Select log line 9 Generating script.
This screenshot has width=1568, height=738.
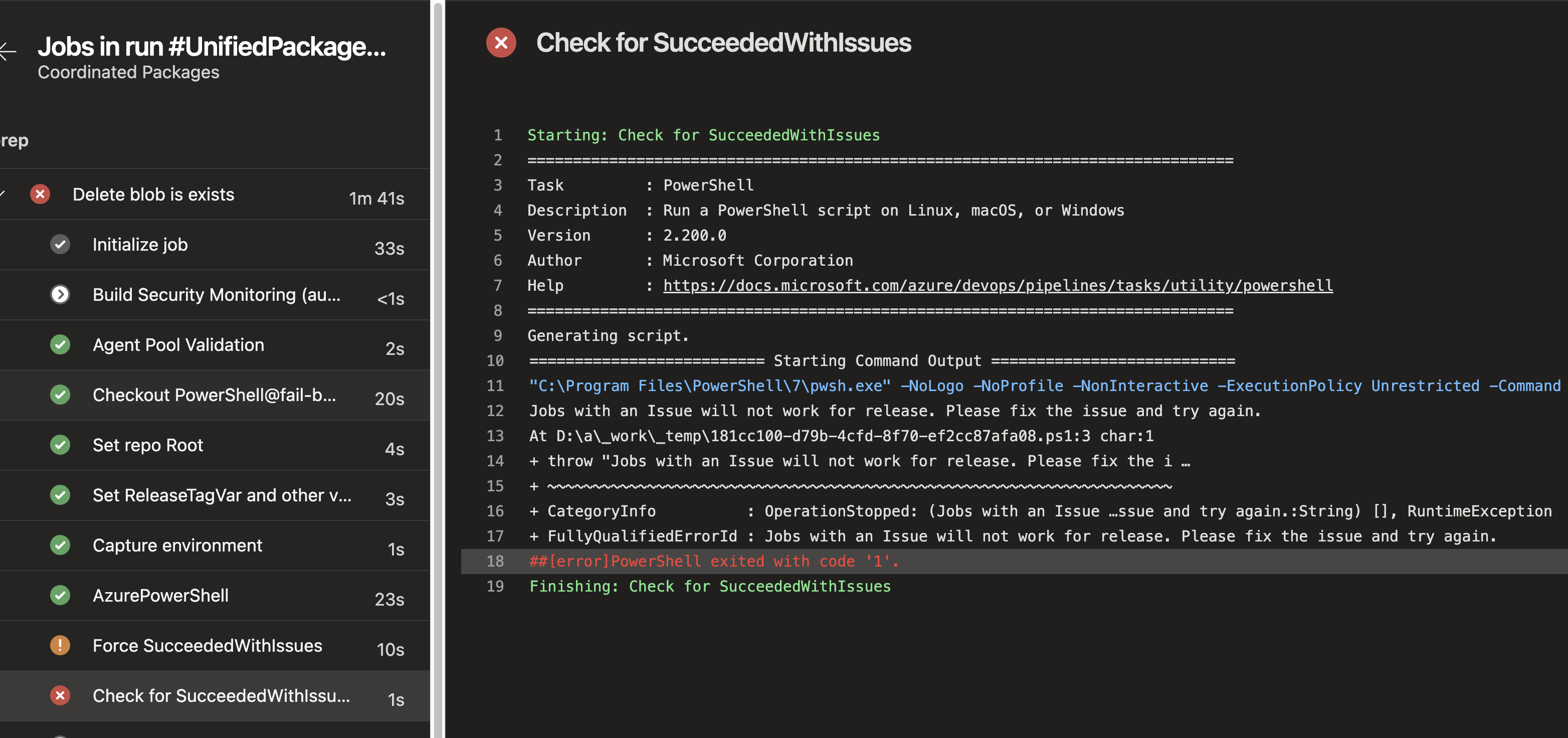click(608, 335)
